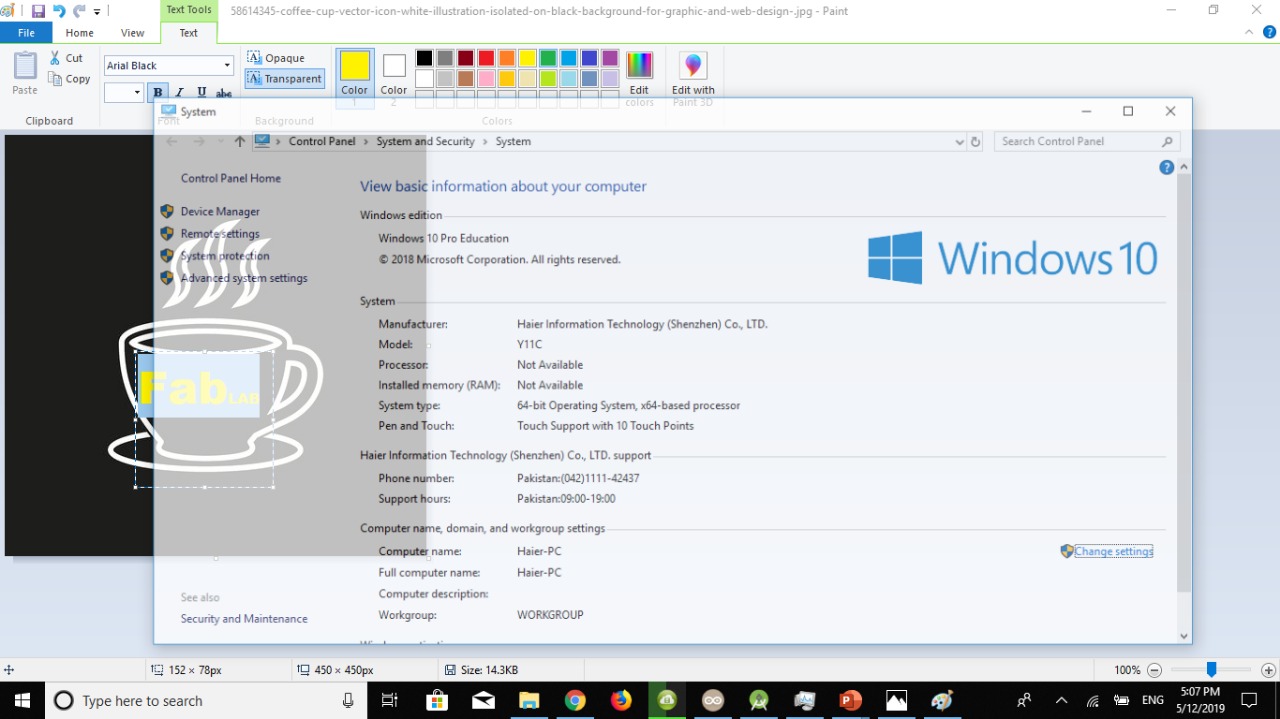Screen dimensions: 1280x719
Task: Click Copy in the Clipboard group
Action: pos(69,79)
